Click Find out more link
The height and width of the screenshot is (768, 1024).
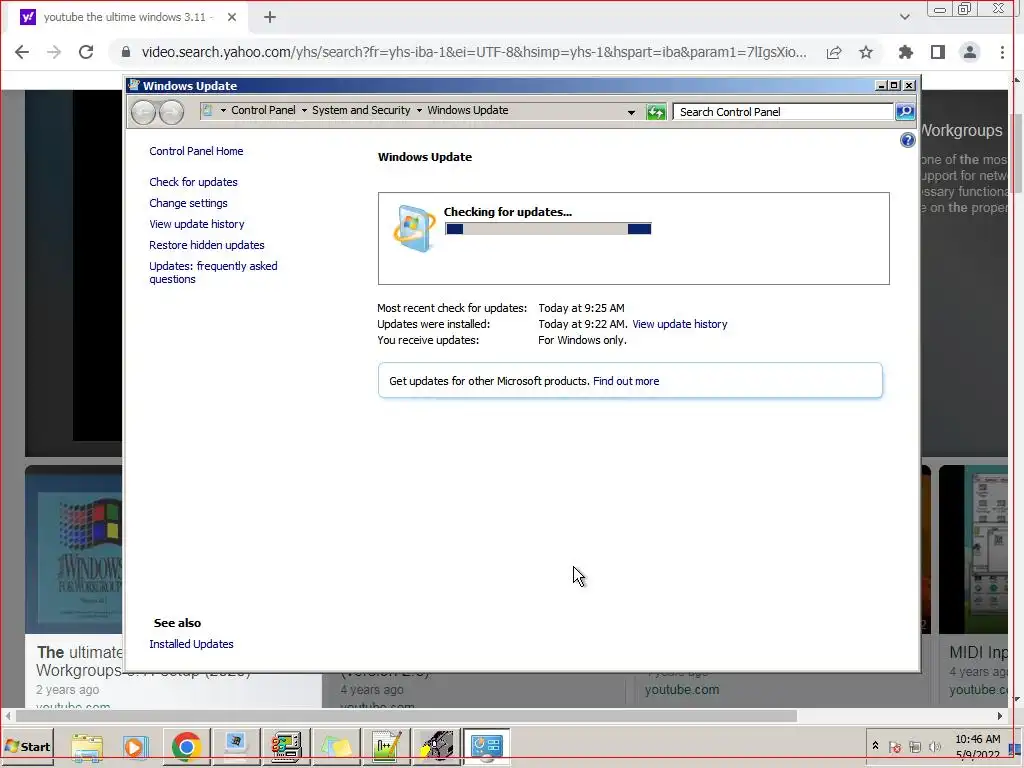pos(626,381)
